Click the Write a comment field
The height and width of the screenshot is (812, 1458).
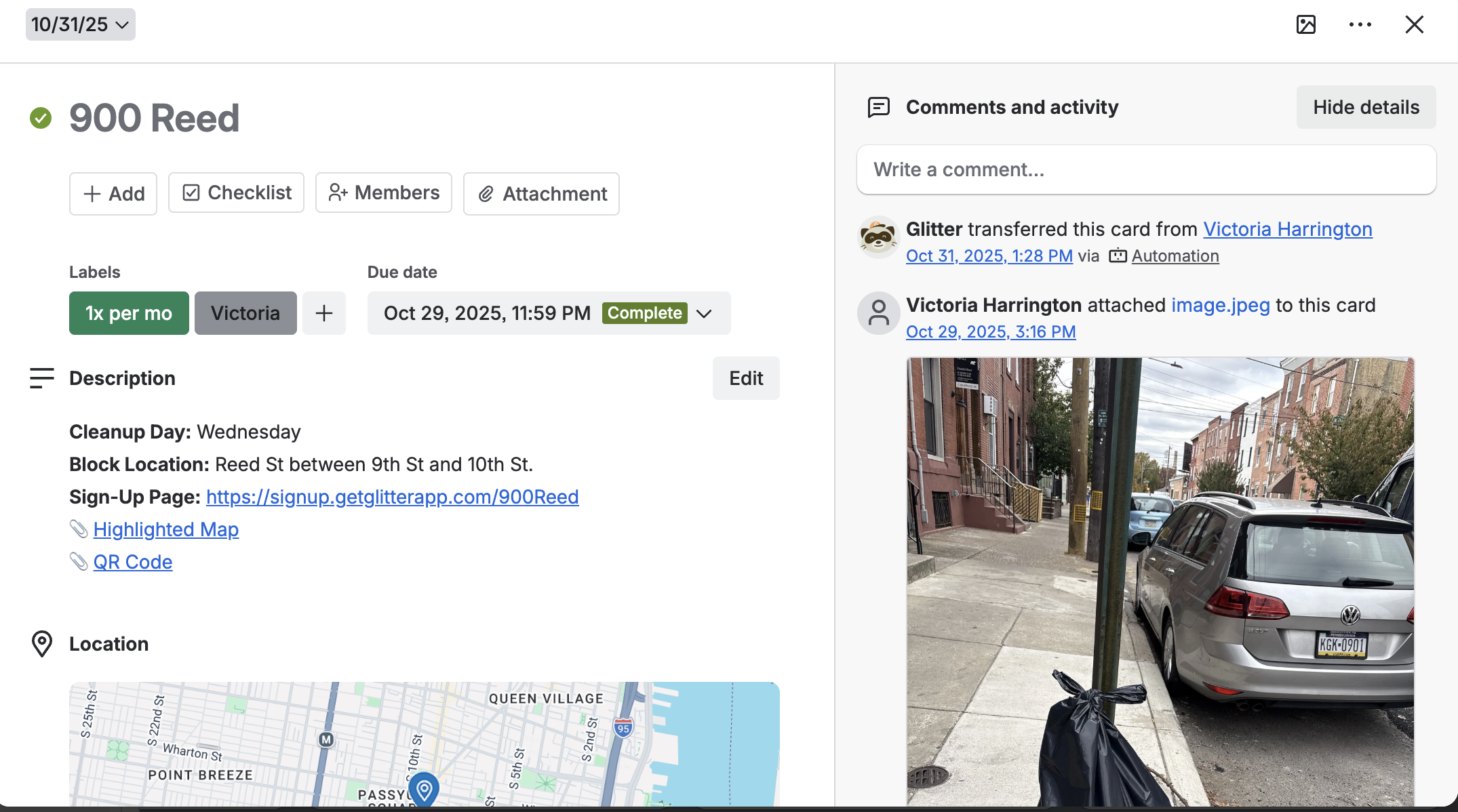1146,169
